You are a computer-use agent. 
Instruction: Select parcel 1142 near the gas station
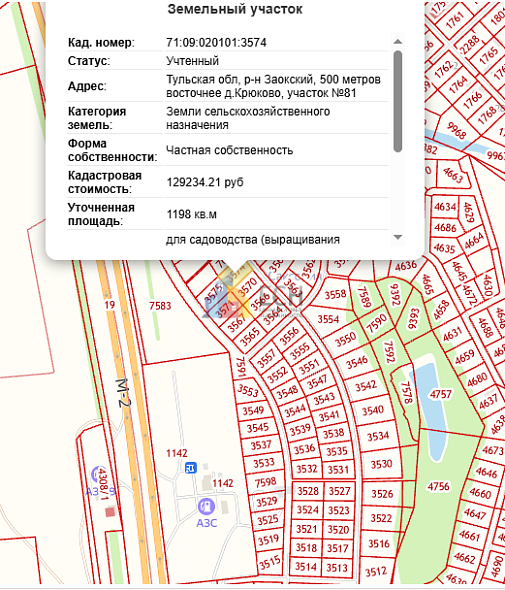(x=176, y=453)
